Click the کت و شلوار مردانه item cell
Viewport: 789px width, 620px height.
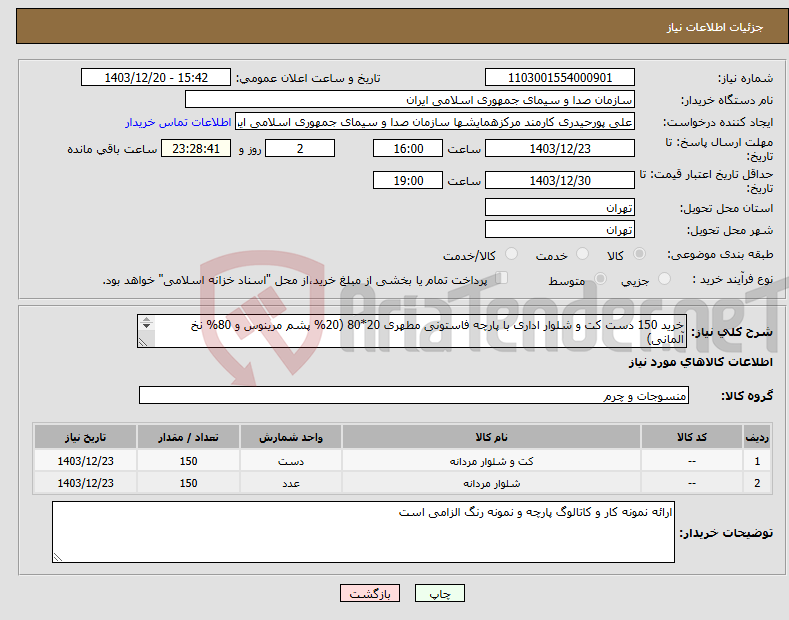point(491,461)
